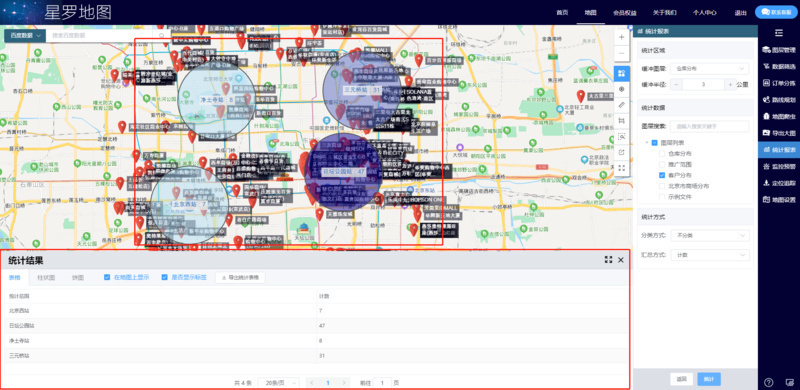Click the fullscreen map tool icon

click(621, 168)
